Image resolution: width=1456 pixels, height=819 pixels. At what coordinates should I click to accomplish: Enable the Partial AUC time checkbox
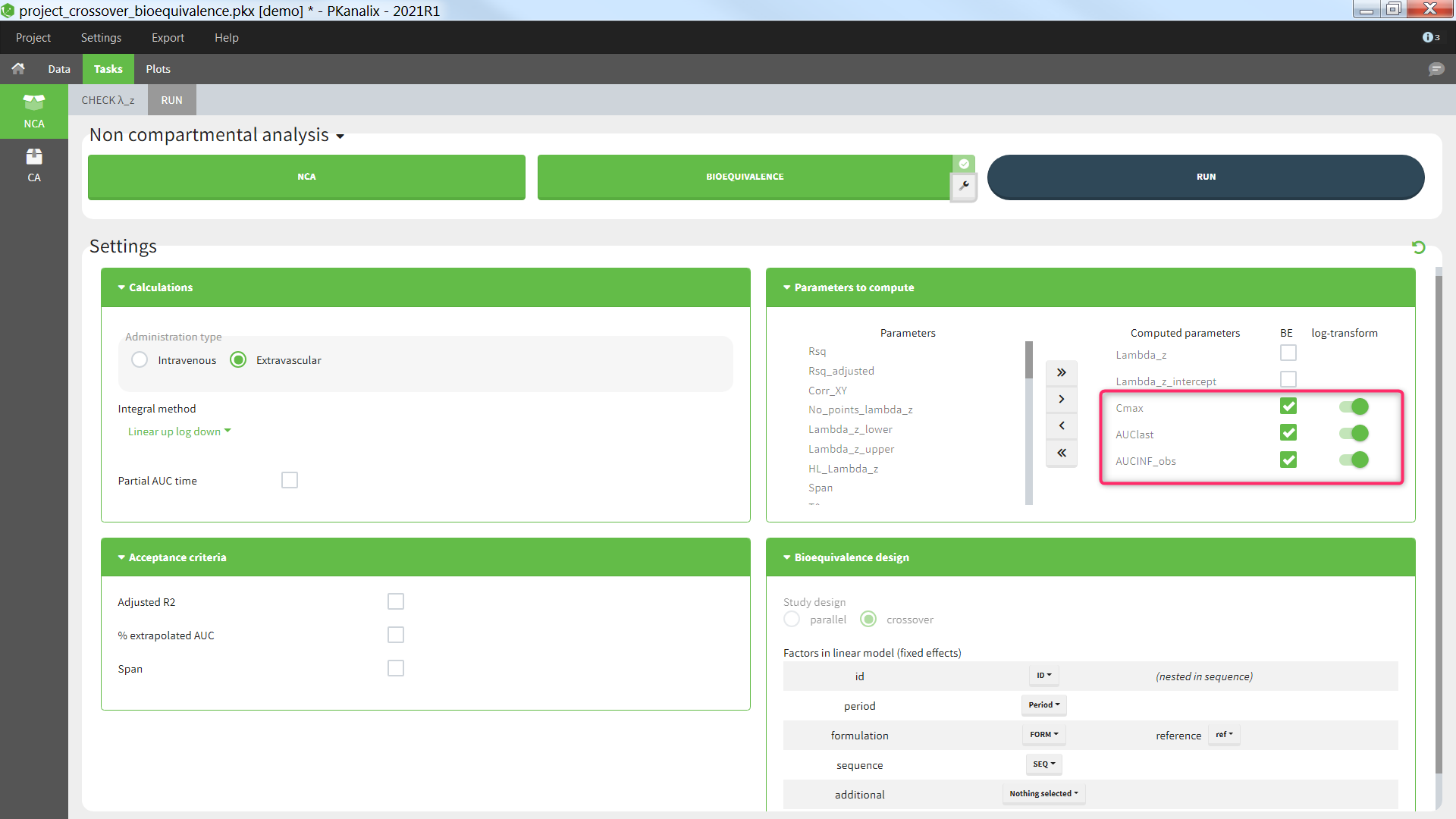coord(289,480)
